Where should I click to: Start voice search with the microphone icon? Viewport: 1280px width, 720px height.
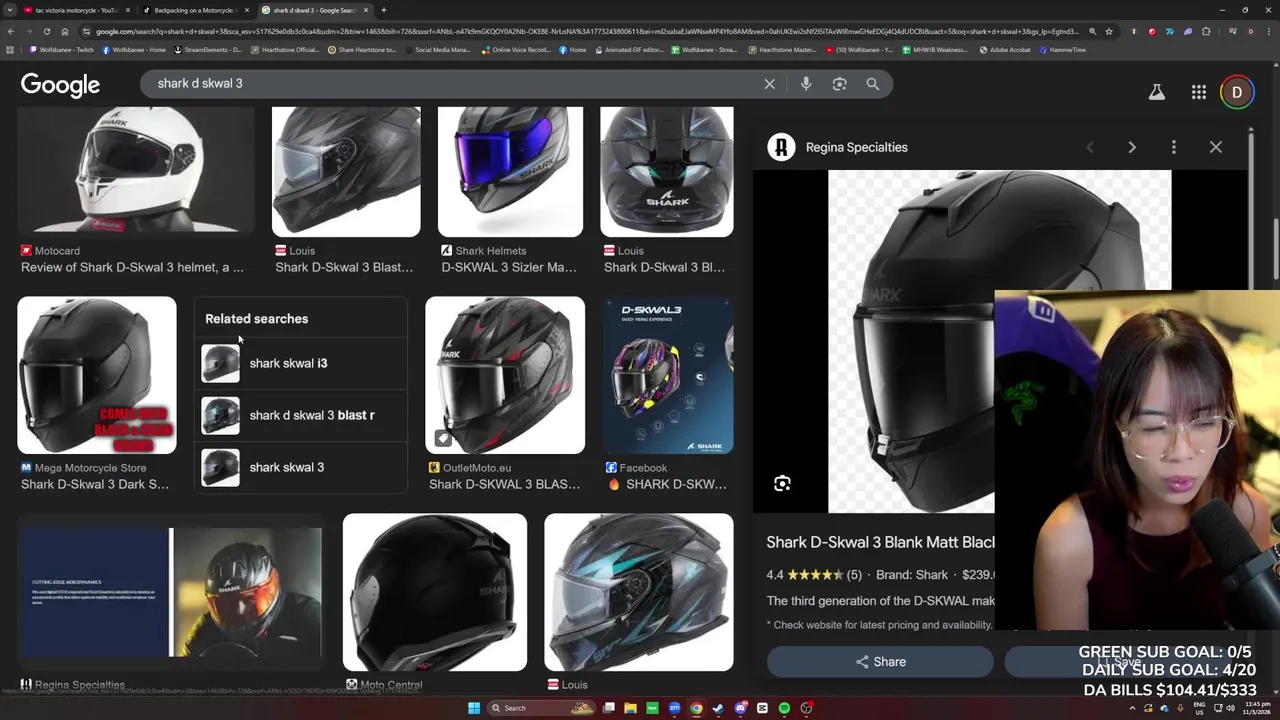coord(806,84)
